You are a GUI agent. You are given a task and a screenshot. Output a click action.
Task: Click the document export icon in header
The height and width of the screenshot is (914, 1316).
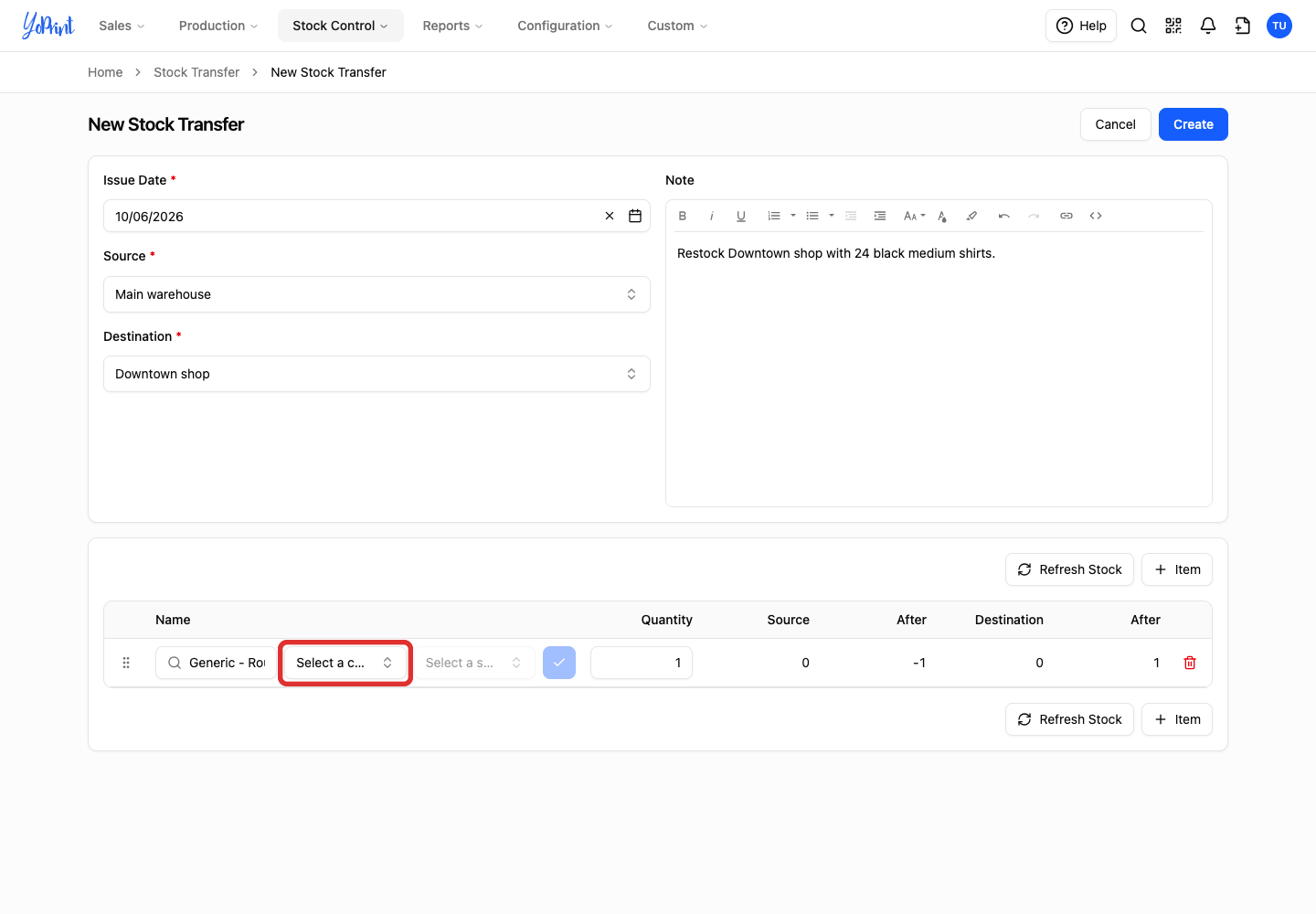1243,26
